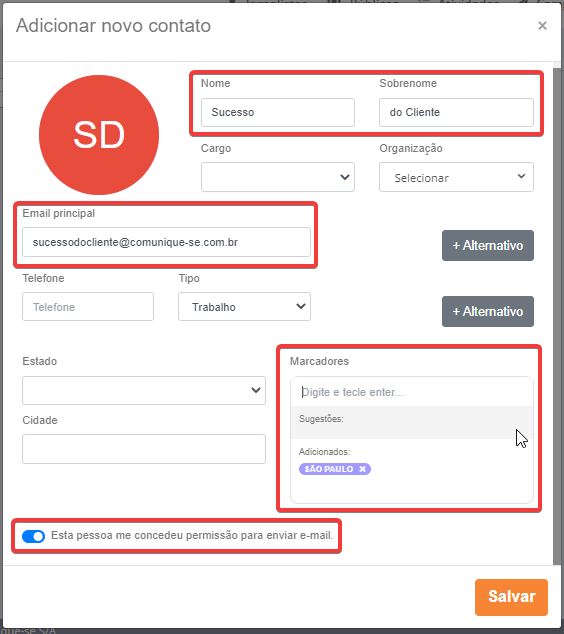Open the Tipo Trabalho dropdown
The image size is (564, 634).
(244, 307)
